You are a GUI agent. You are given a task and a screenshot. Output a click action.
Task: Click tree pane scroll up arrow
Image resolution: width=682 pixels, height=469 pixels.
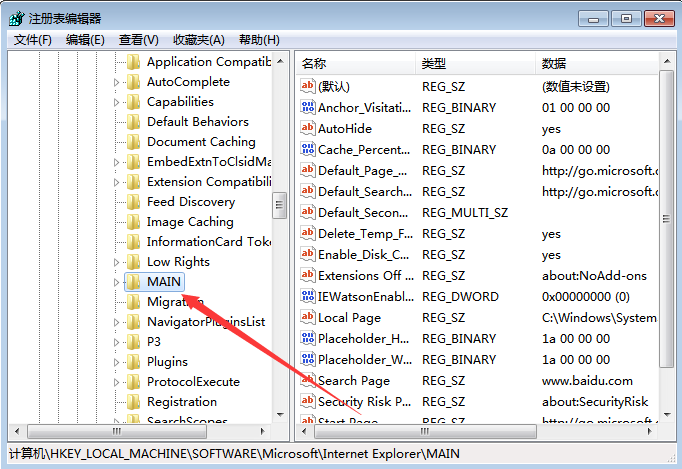pyautogui.click(x=280, y=61)
